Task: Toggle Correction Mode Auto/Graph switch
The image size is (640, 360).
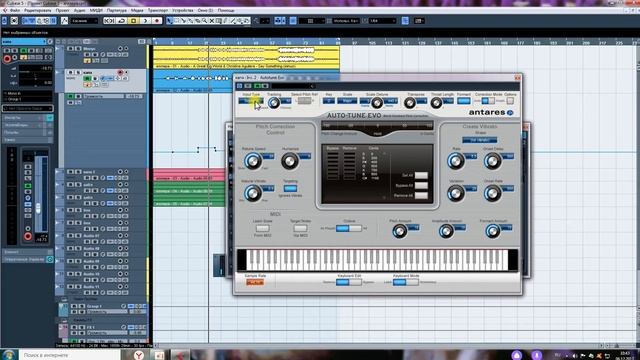Action: coord(488,101)
